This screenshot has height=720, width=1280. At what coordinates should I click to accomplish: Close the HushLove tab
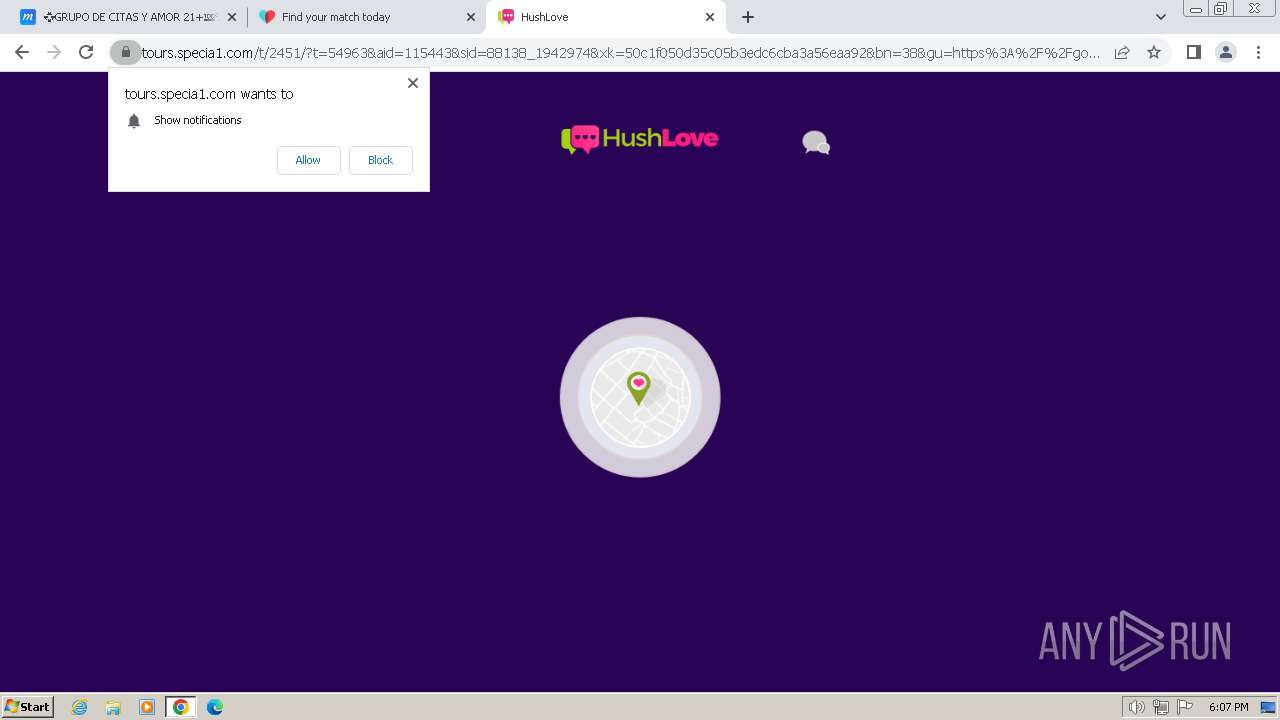pyautogui.click(x=710, y=17)
